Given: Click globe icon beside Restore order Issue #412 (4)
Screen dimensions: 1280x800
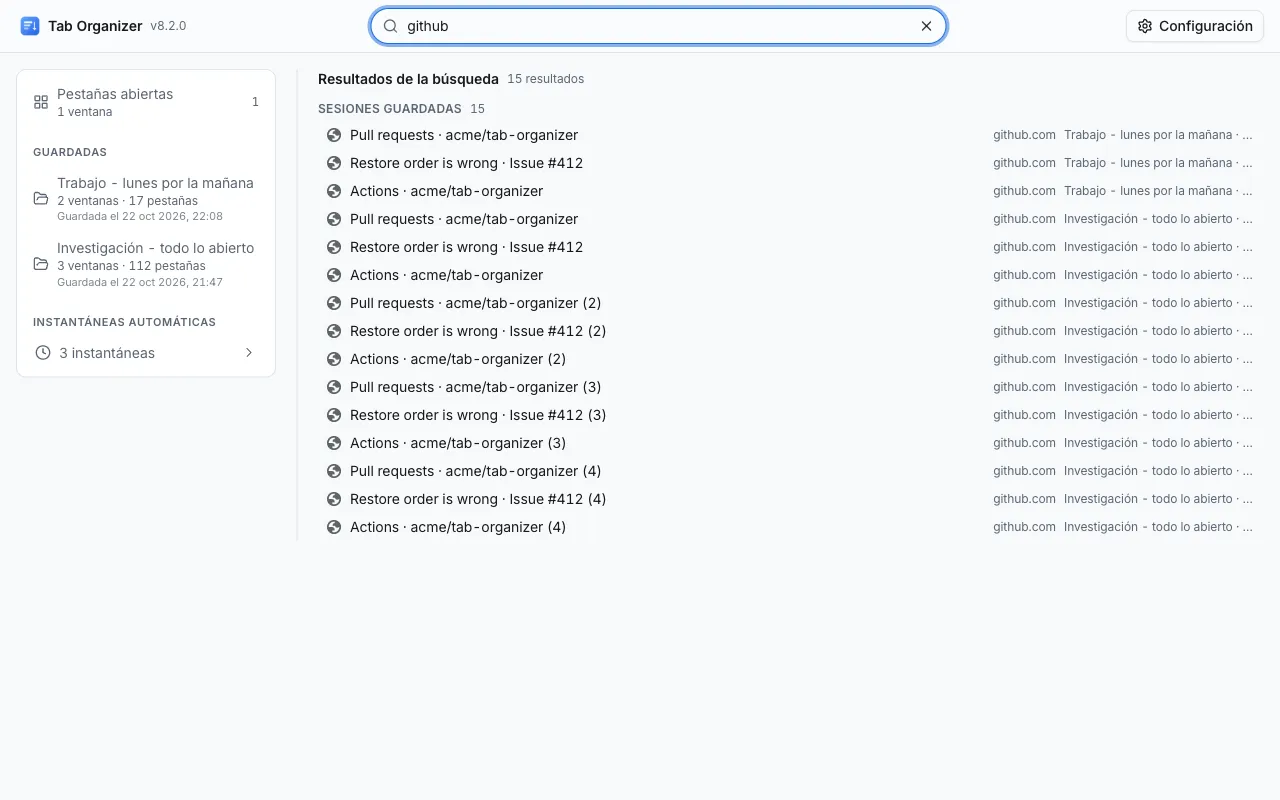Looking at the screenshot, I should pyautogui.click(x=334, y=499).
